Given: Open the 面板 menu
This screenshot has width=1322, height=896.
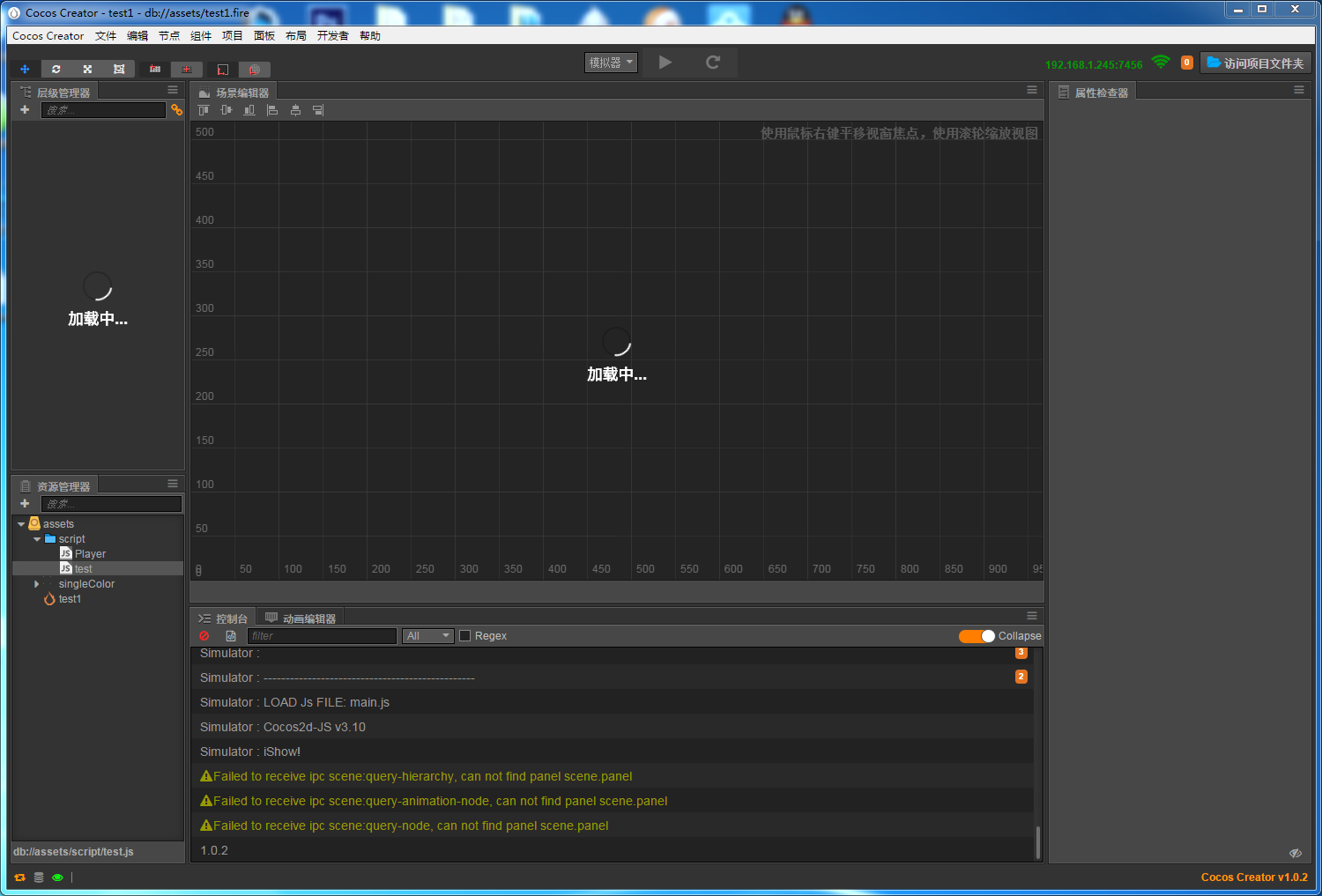Looking at the screenshot, I should click(x=264, y=36).
